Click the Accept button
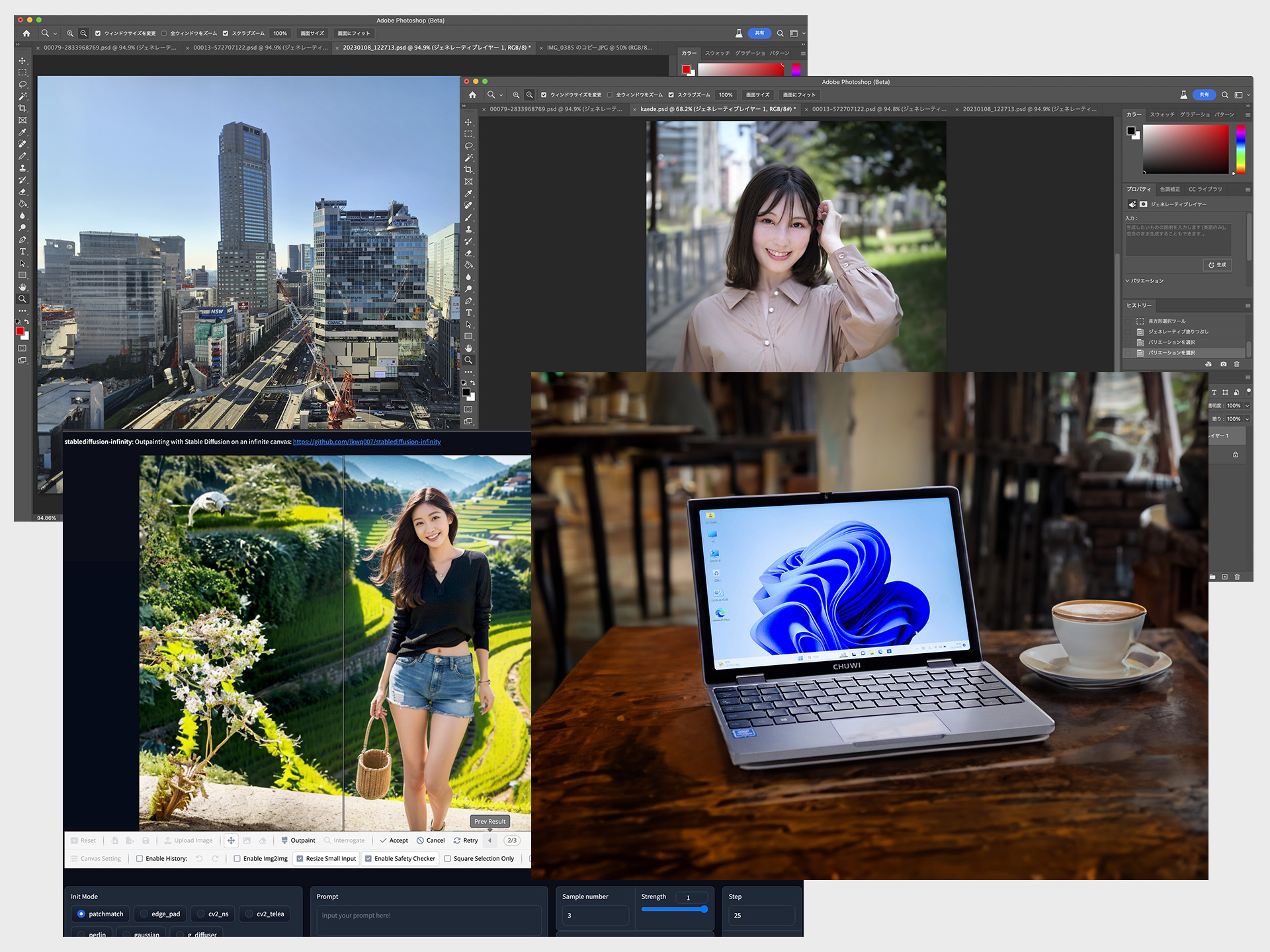This screenshot has height=952, width=1270. [394, 840]
